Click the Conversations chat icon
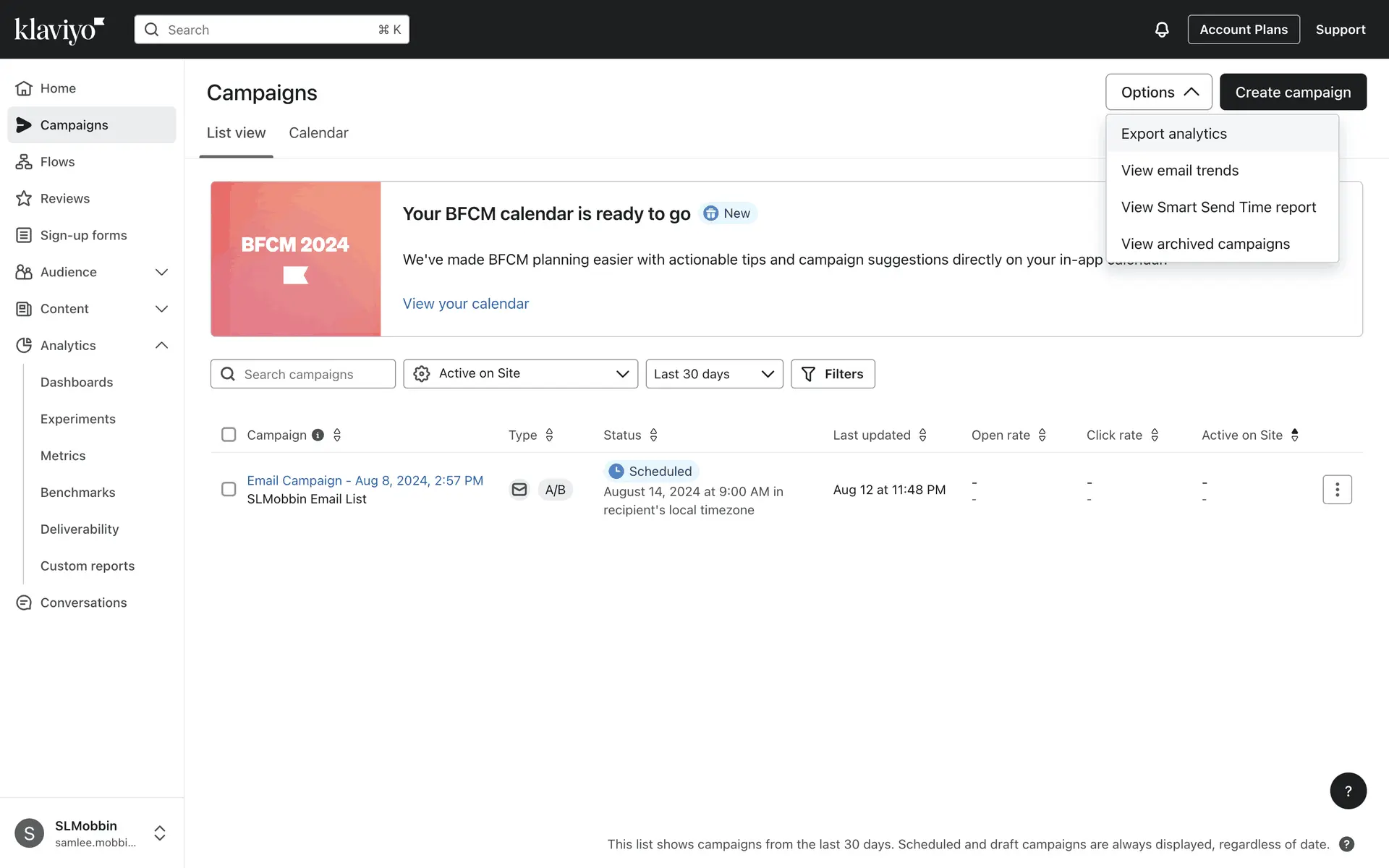1389x868 pixels. click(24, 603)
